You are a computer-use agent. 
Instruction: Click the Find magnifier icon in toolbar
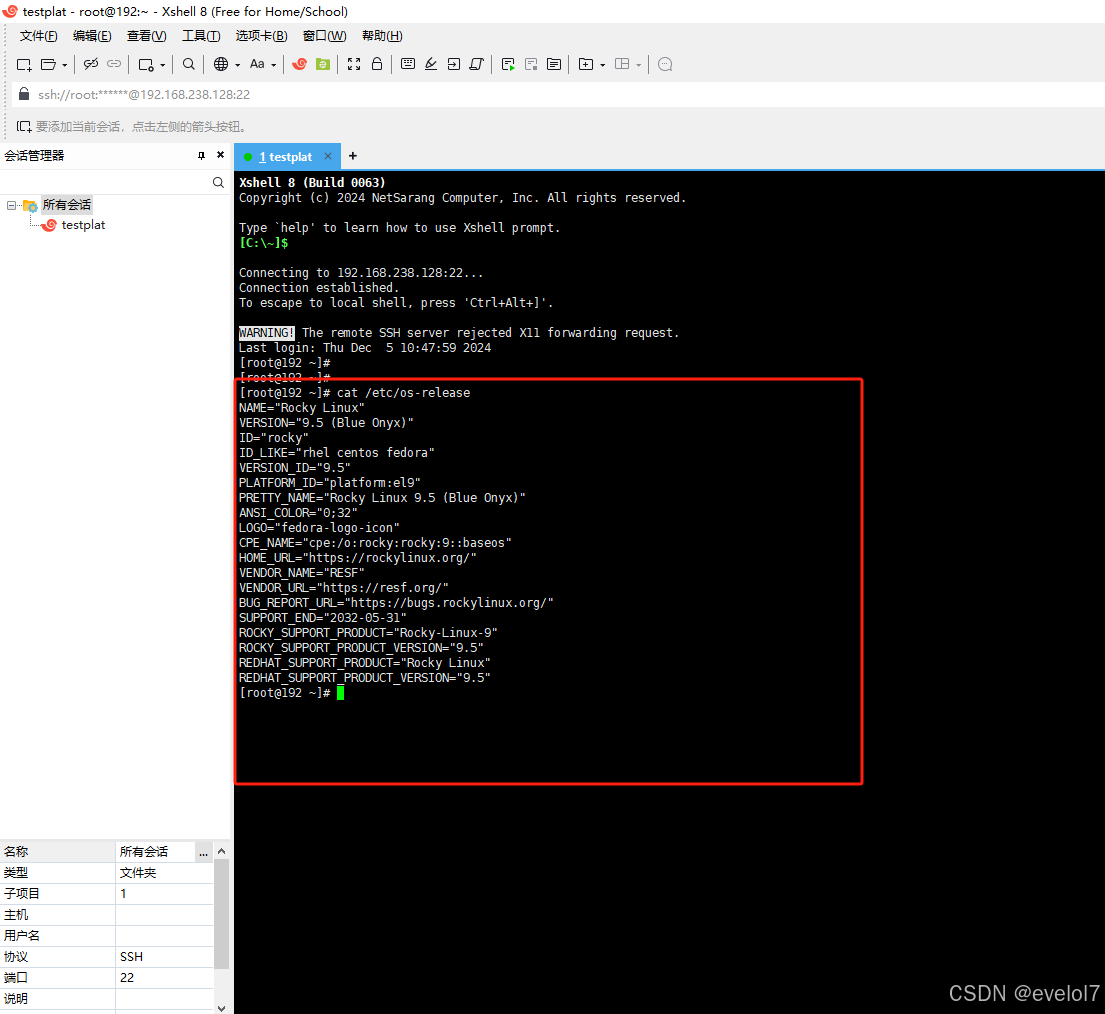189,64
